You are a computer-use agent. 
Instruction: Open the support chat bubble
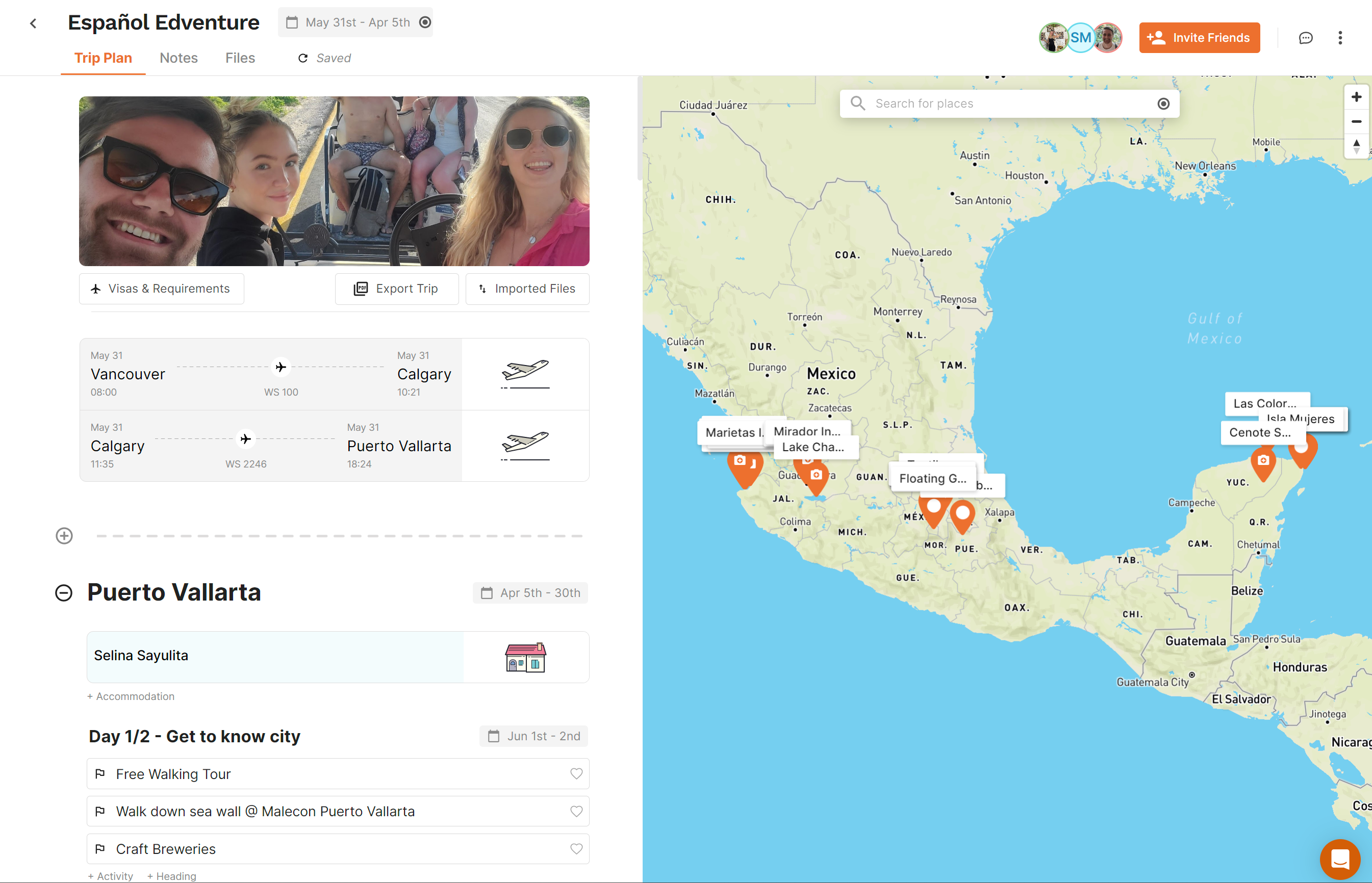coord(1339,859)
